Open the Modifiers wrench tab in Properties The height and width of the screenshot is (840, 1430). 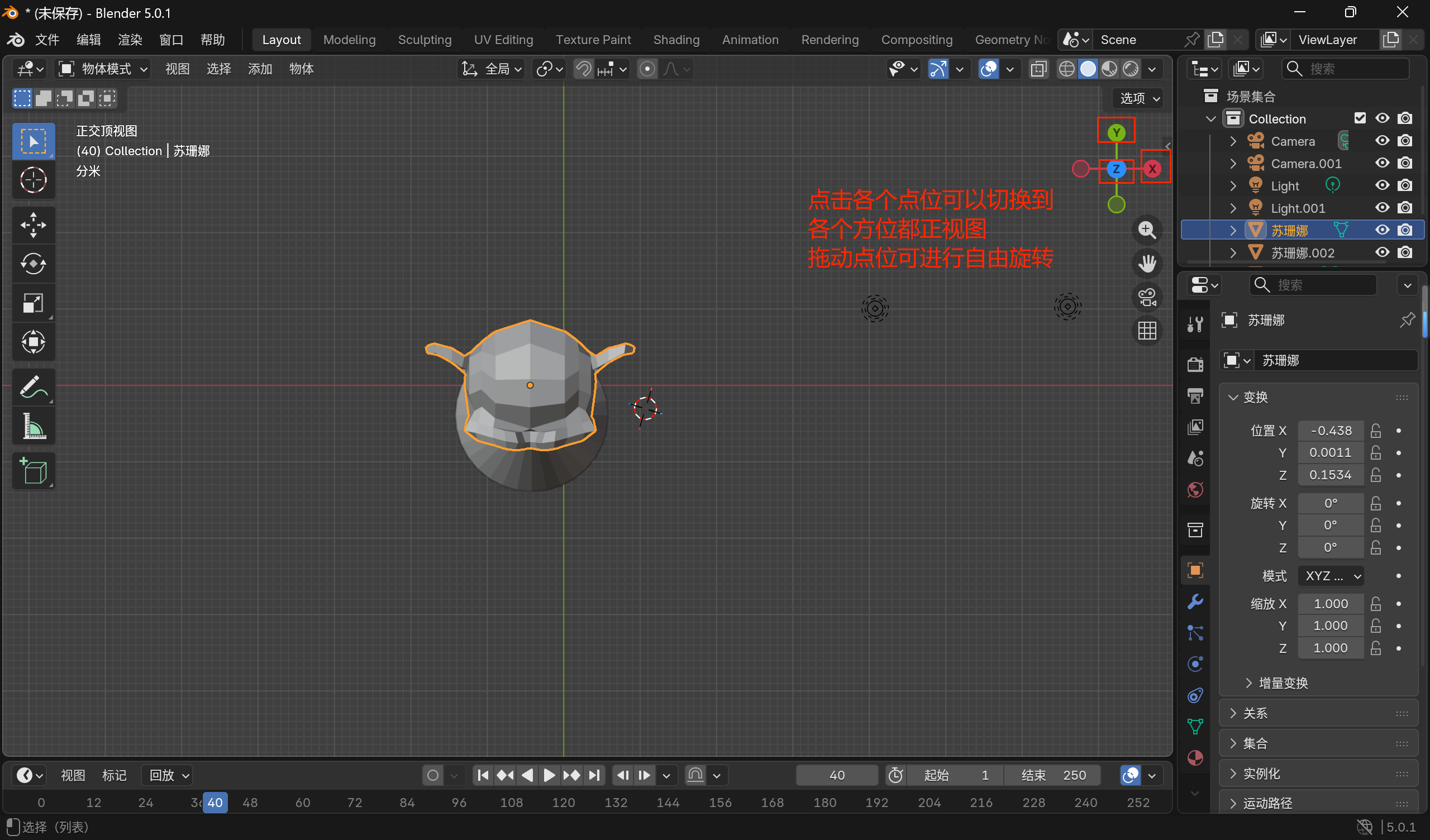[x=1195, y=602]
